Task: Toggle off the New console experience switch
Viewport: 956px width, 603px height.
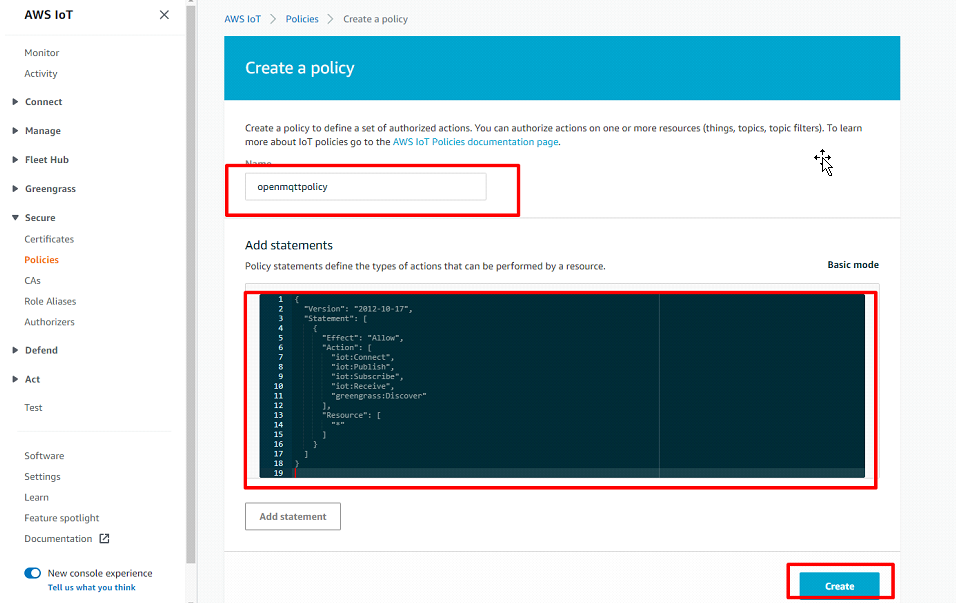Action: 31,573
